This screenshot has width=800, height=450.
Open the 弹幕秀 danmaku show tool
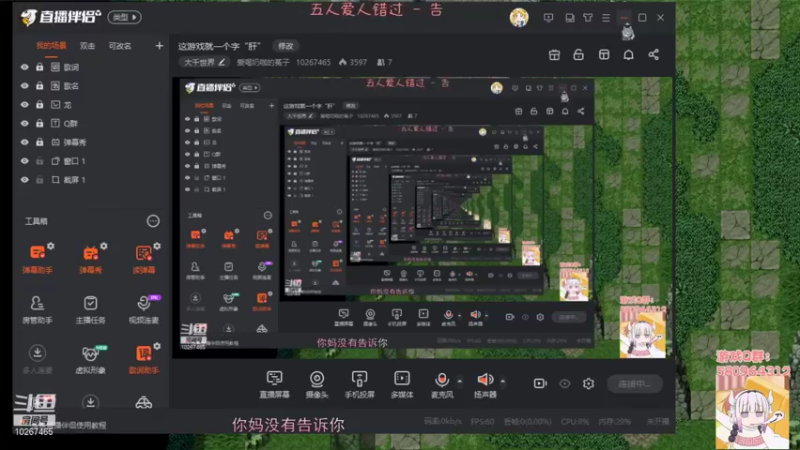point(90,259)
